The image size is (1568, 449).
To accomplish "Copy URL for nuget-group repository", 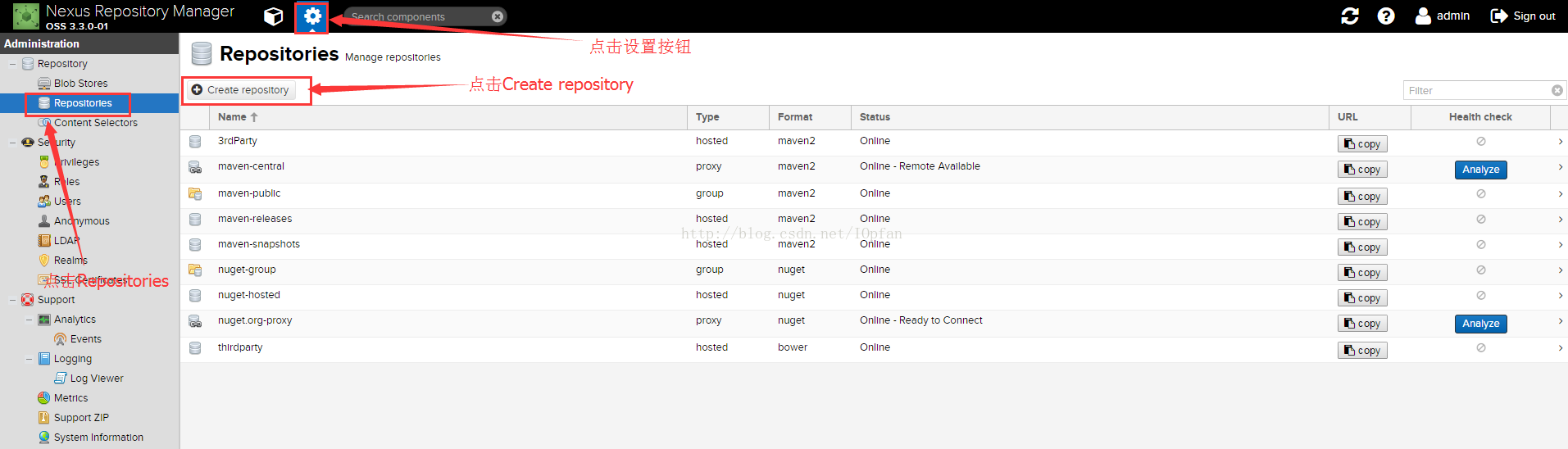I will [x=1362, y=273].
